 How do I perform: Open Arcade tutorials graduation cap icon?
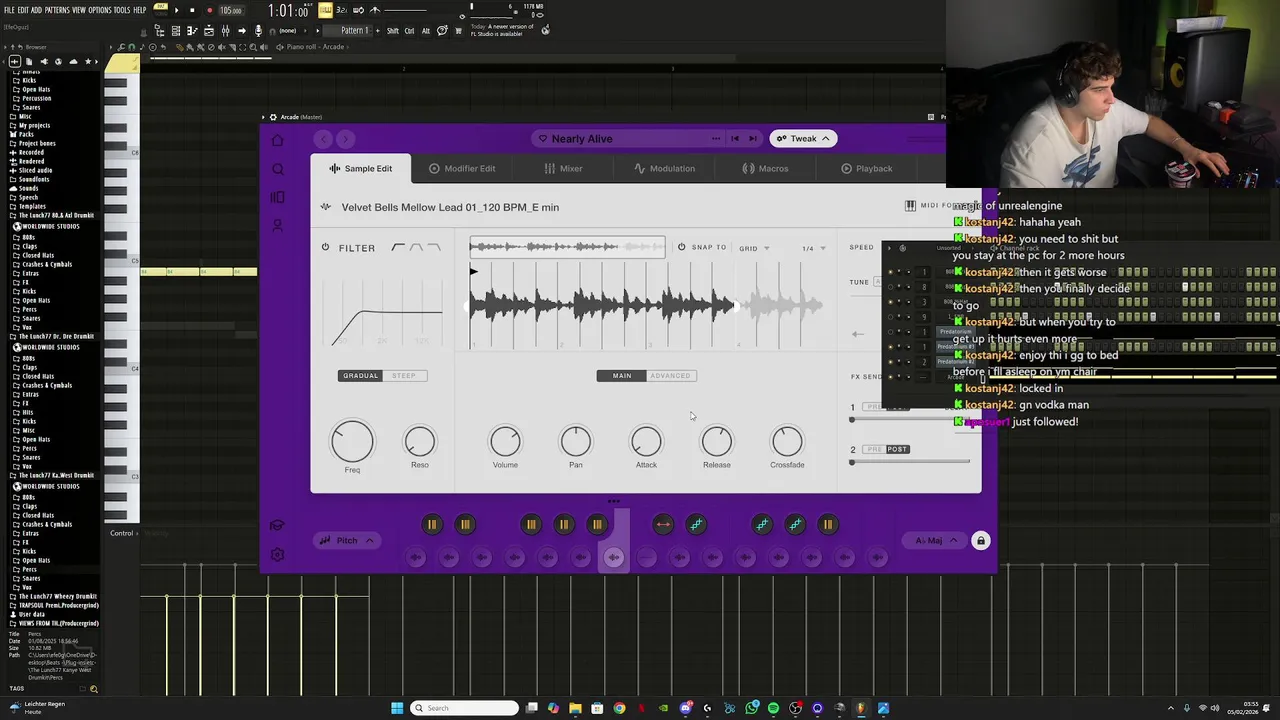(278, 526)
